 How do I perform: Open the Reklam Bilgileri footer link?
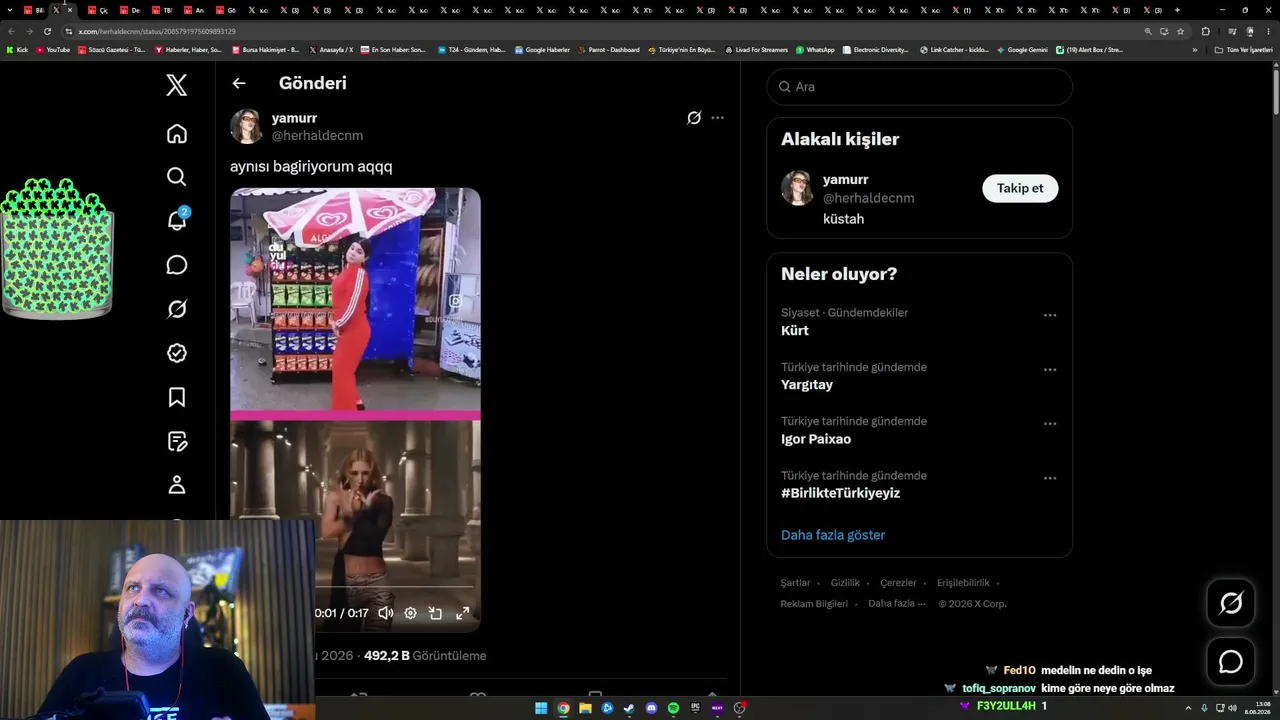point(814,604)
